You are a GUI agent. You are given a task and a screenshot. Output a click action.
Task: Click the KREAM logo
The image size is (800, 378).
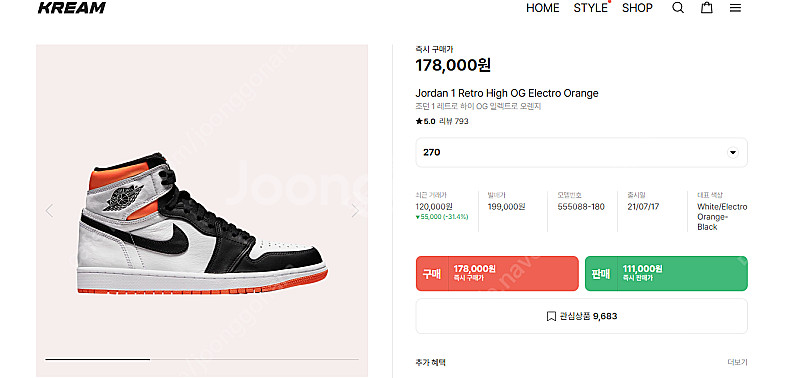[71, 8]
